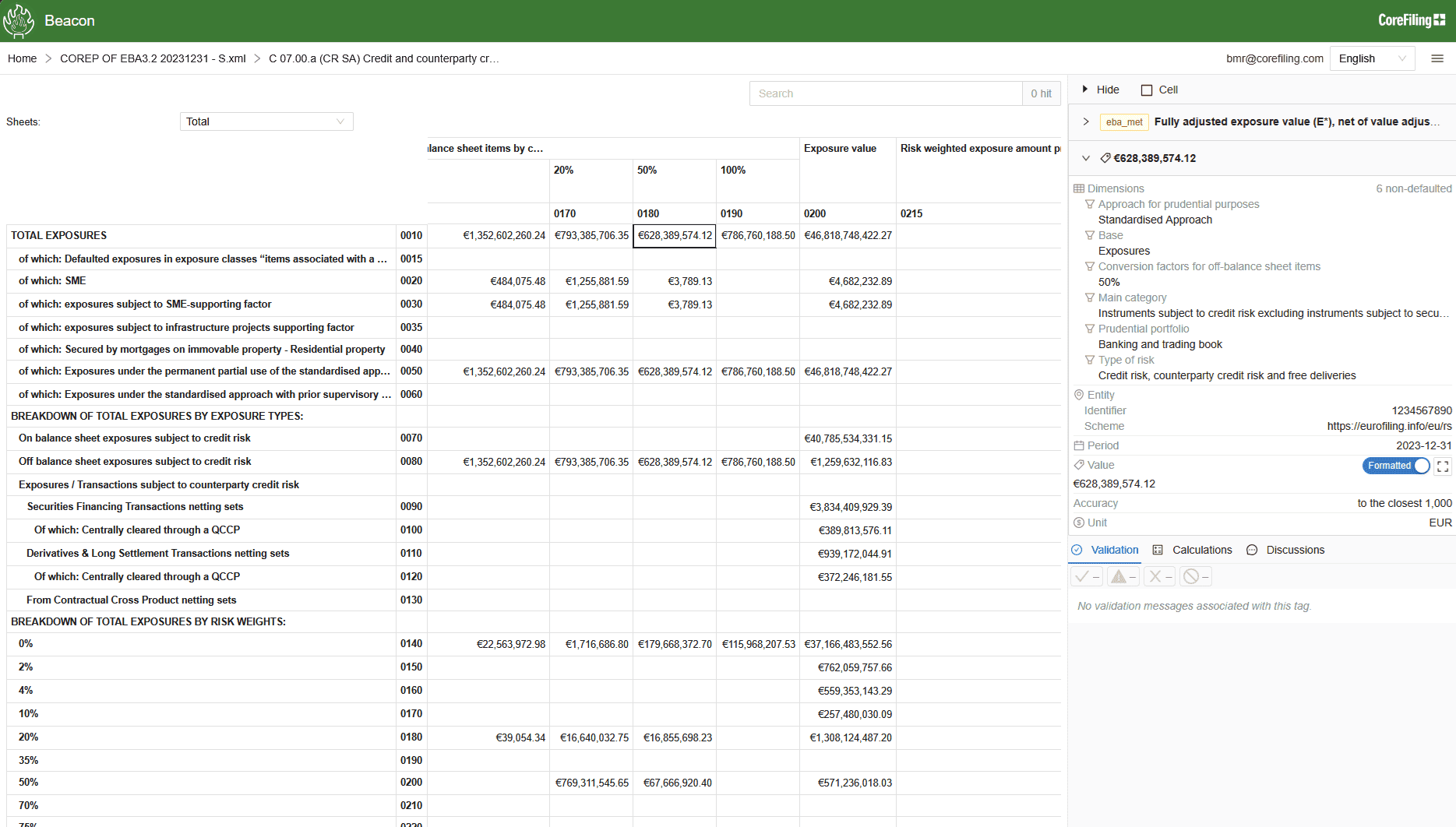Select cell €22,563,972.98 in 0% row
1456x827 pixels.
pos(488,644)
